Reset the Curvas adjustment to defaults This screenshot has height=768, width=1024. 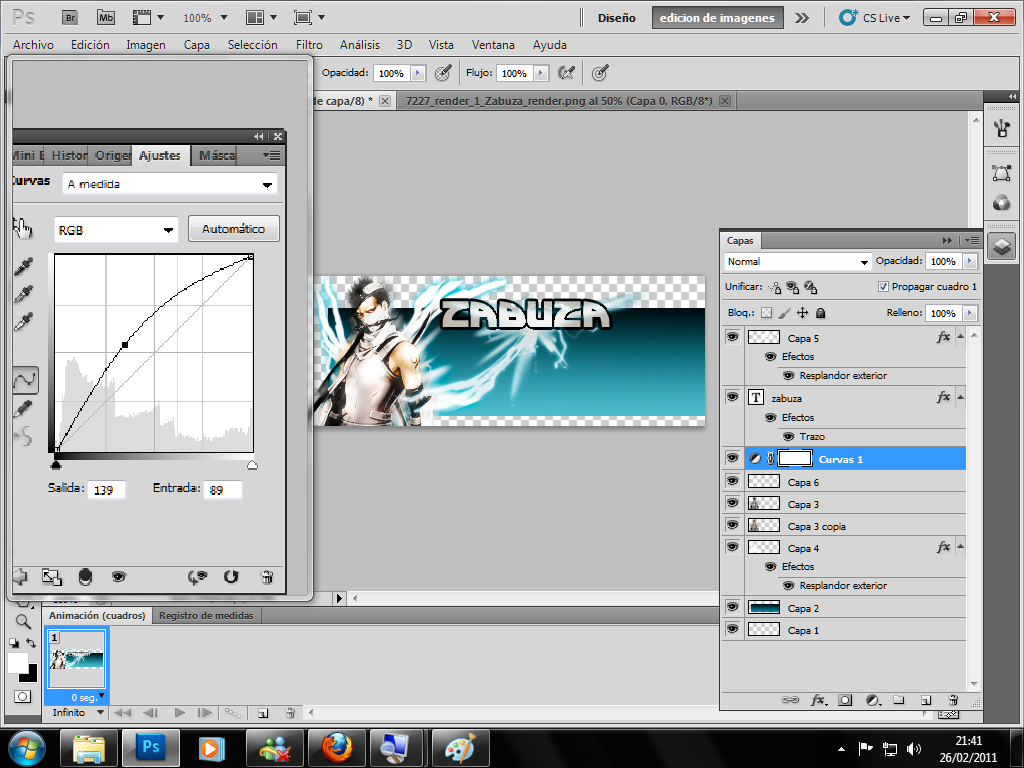pos(231,577)
